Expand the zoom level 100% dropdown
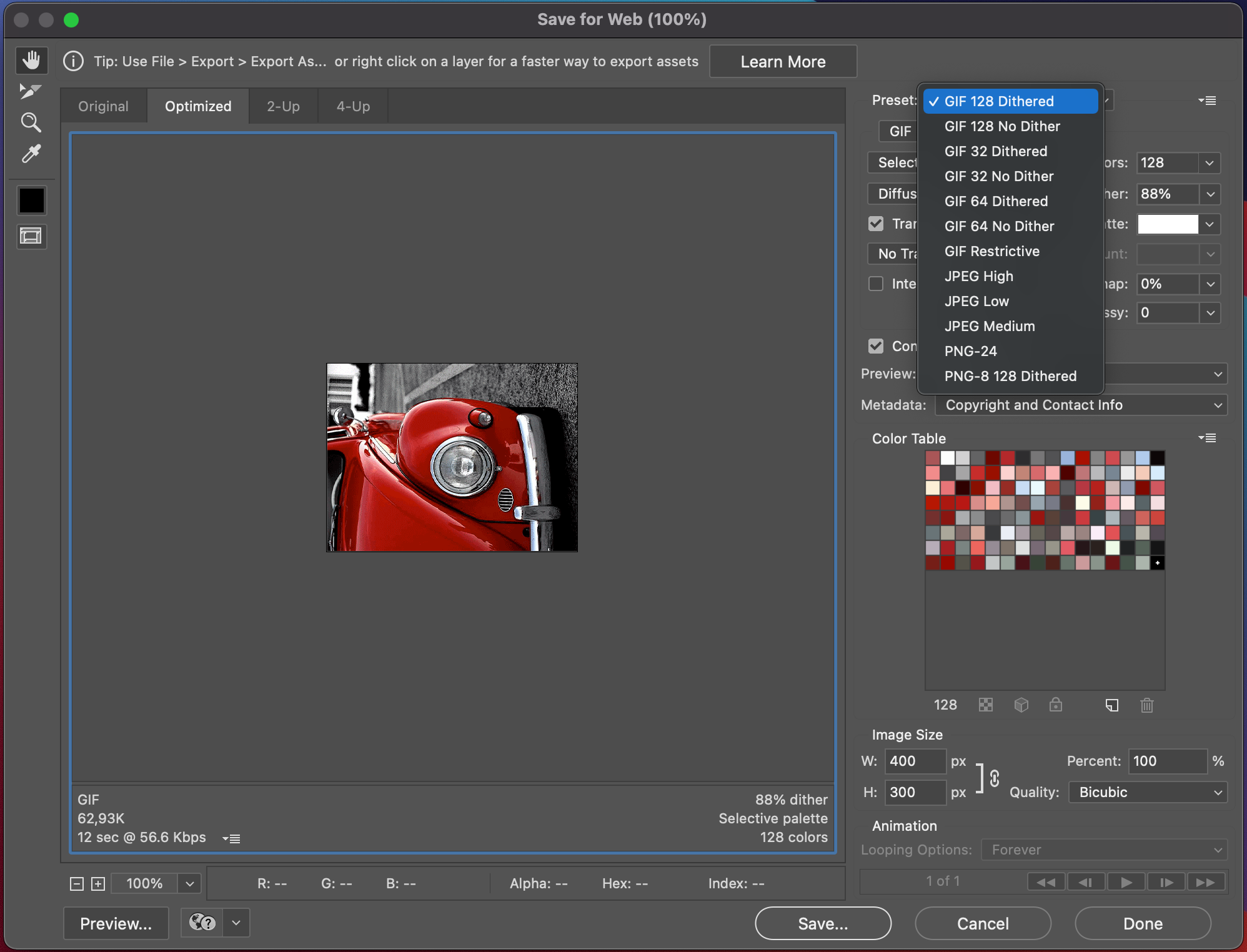Viewport: 1247px width, 952px height. pos(190,883)
